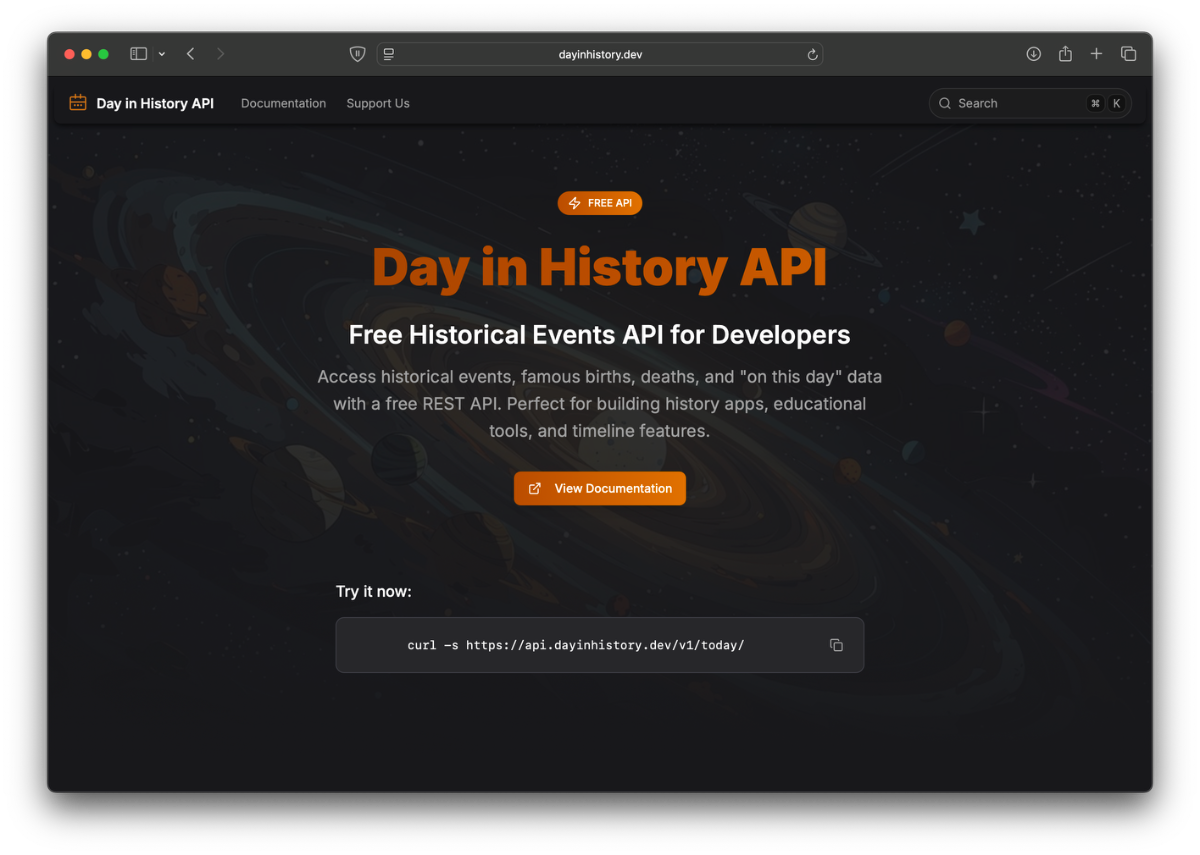Copy the curl command using the copy icon
The width and height of the screenshot is (1200, 855).
point(836,645)
